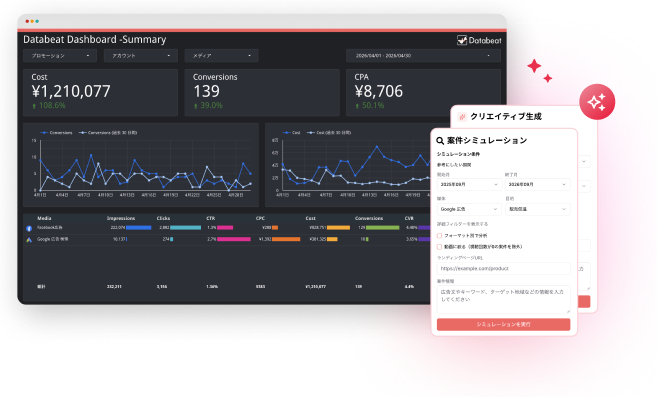
Task: Expand the アカウント filter dropdown
Action: click(x=141, y=56)
